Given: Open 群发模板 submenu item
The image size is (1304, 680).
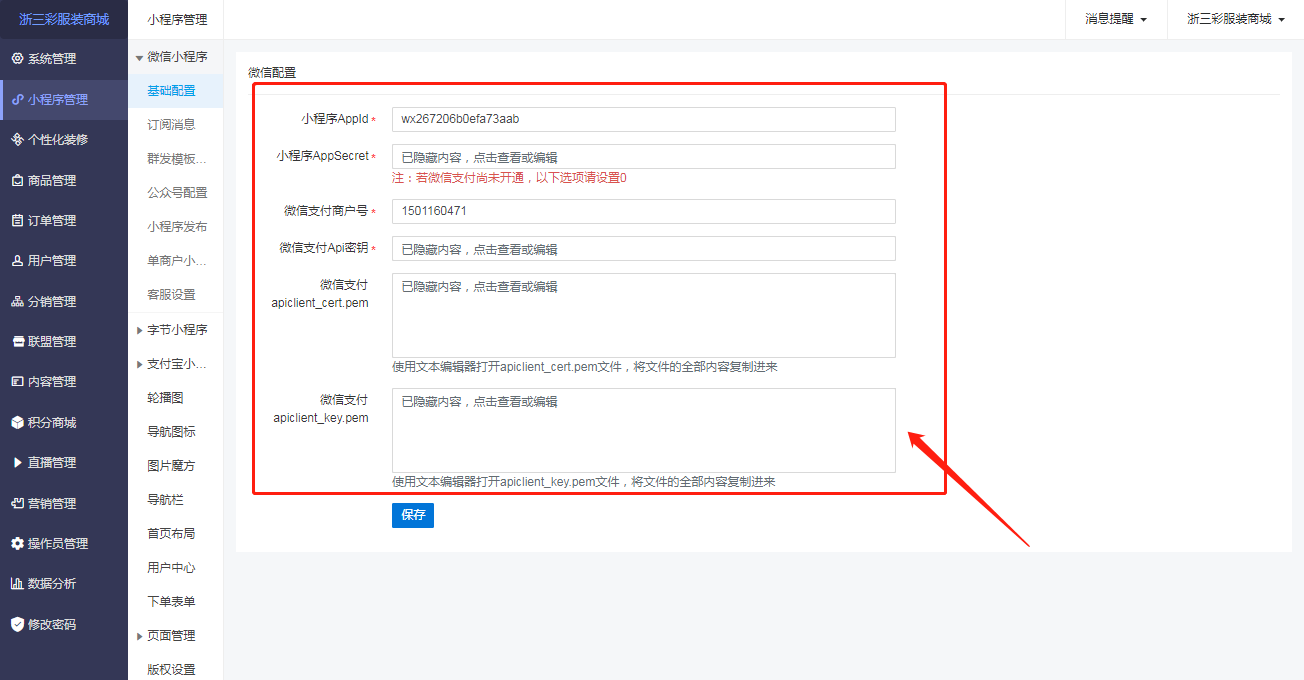Looking at the screenshot, I should [175, 159].
